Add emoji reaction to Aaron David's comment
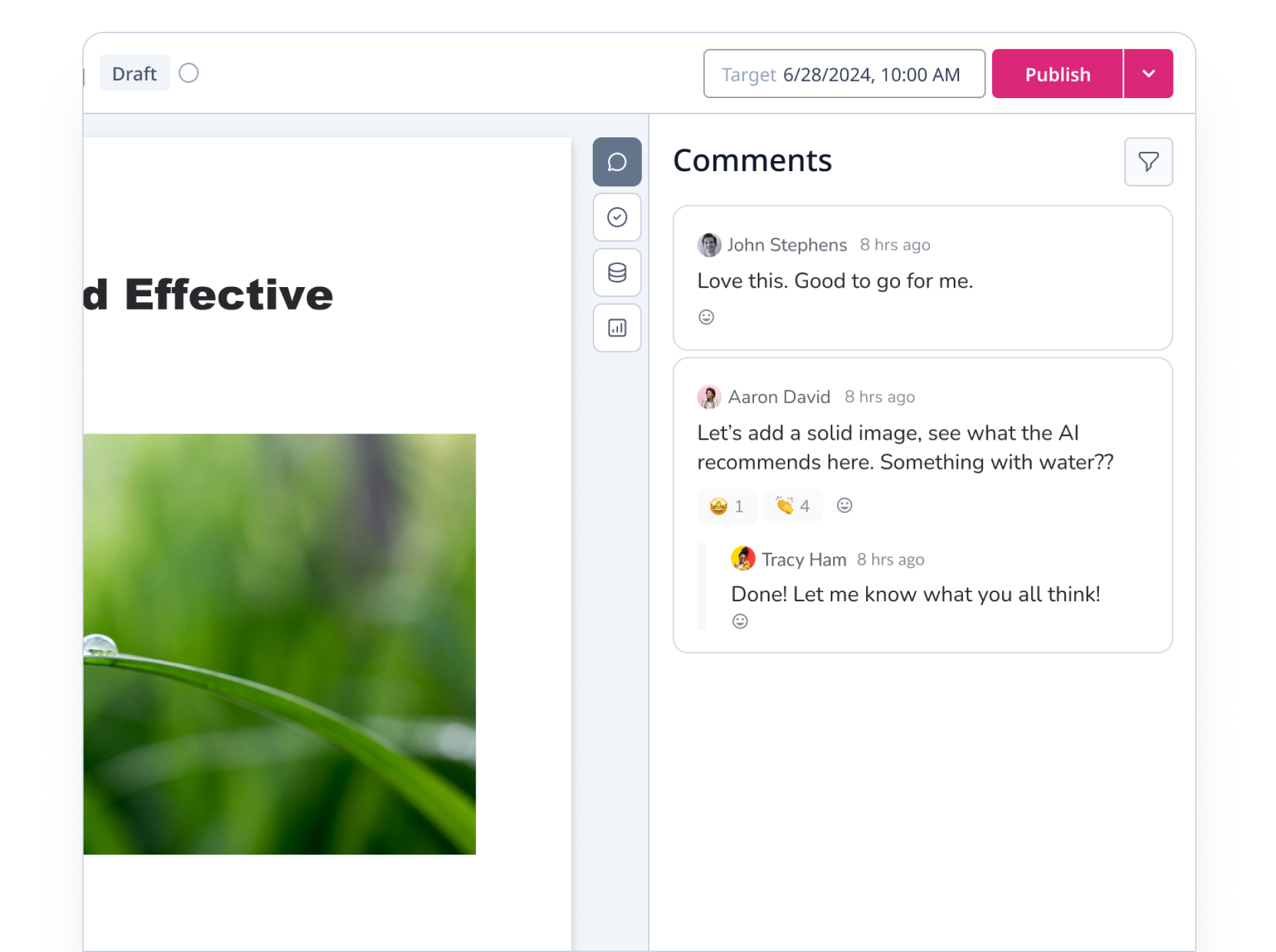1276x952 pixels. coord(844,506)
